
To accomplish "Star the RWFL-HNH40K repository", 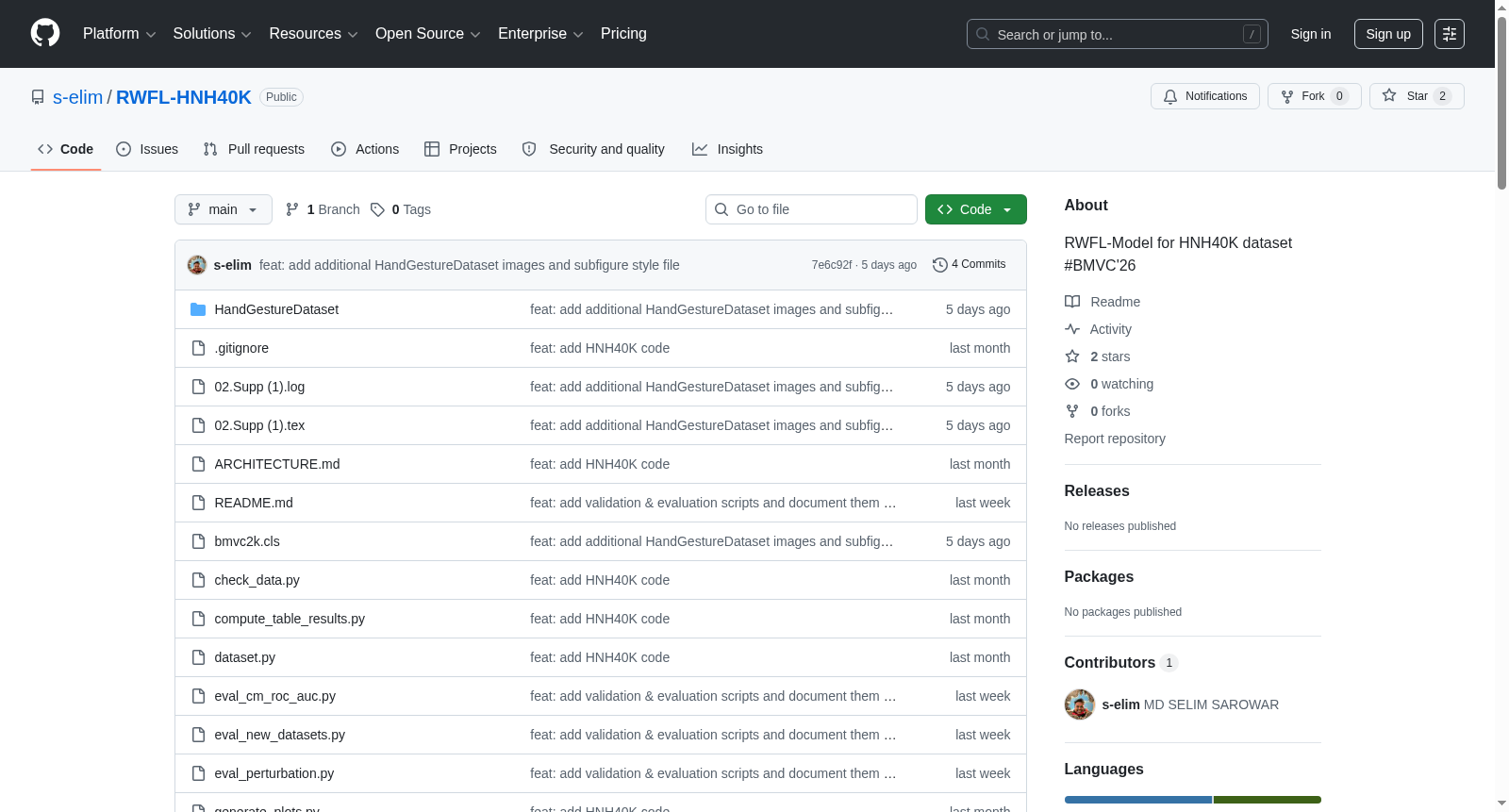I will (x=1417, y=96).
